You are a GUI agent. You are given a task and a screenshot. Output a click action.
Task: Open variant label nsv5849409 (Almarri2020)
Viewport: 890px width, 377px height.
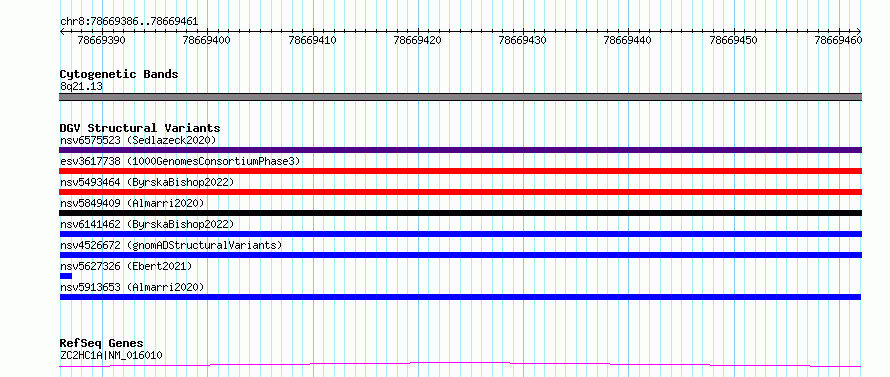tap(132, 203)
